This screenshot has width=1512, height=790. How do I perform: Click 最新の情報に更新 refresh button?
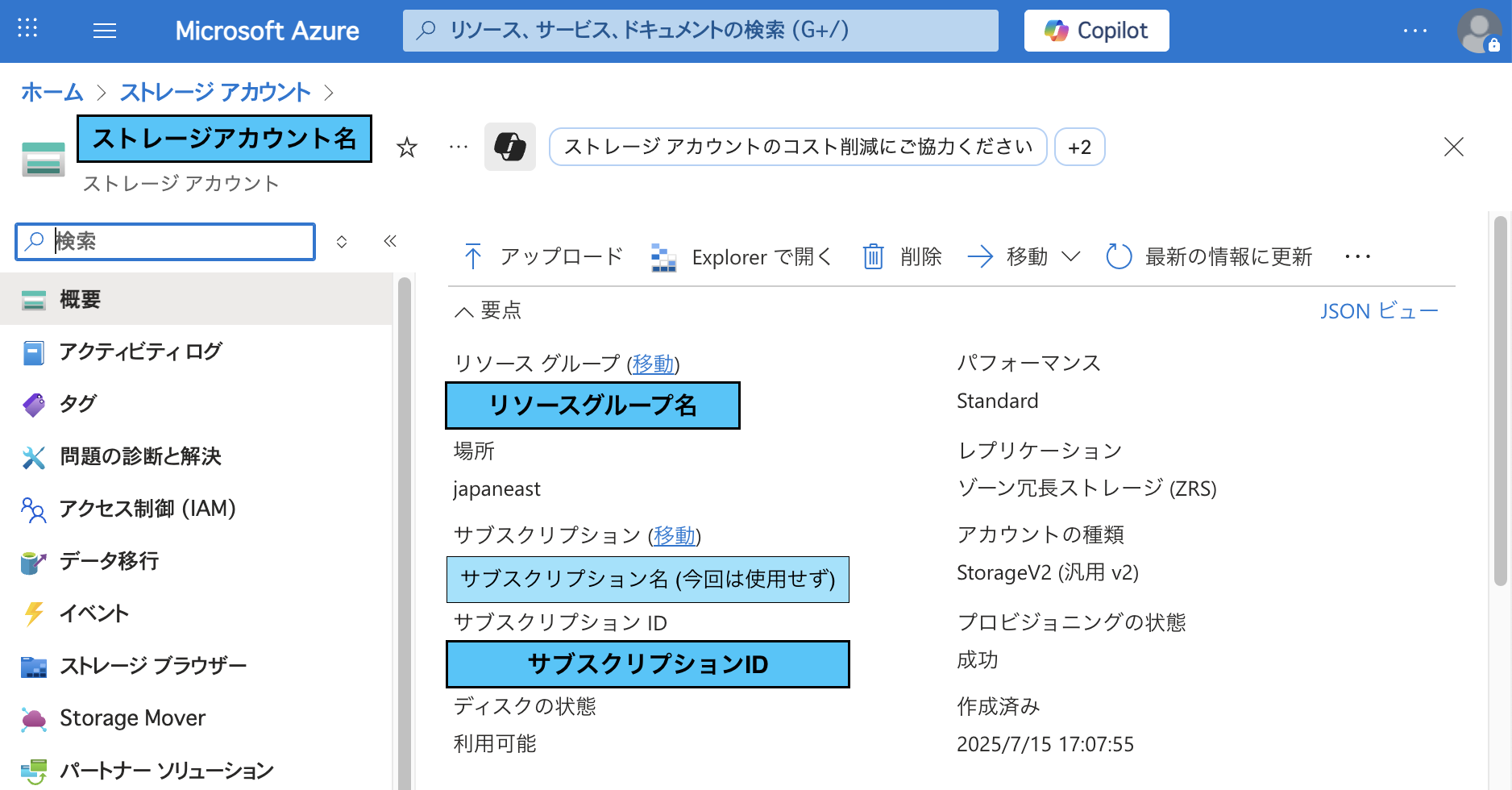coord(1209,256)
